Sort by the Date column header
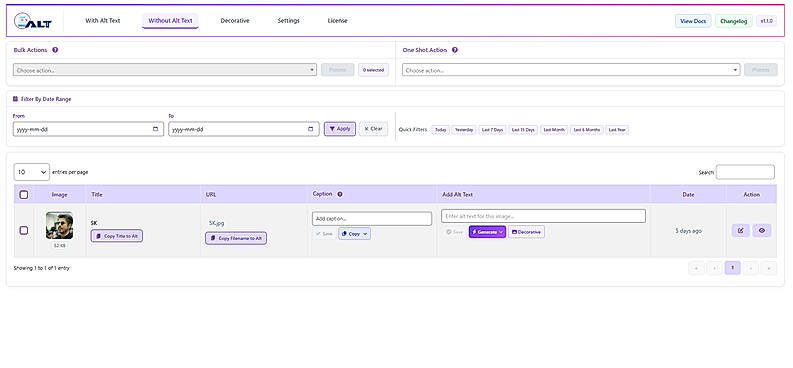Image resolution: width=793 pixels, height=368 pixels. click(688, 194)
